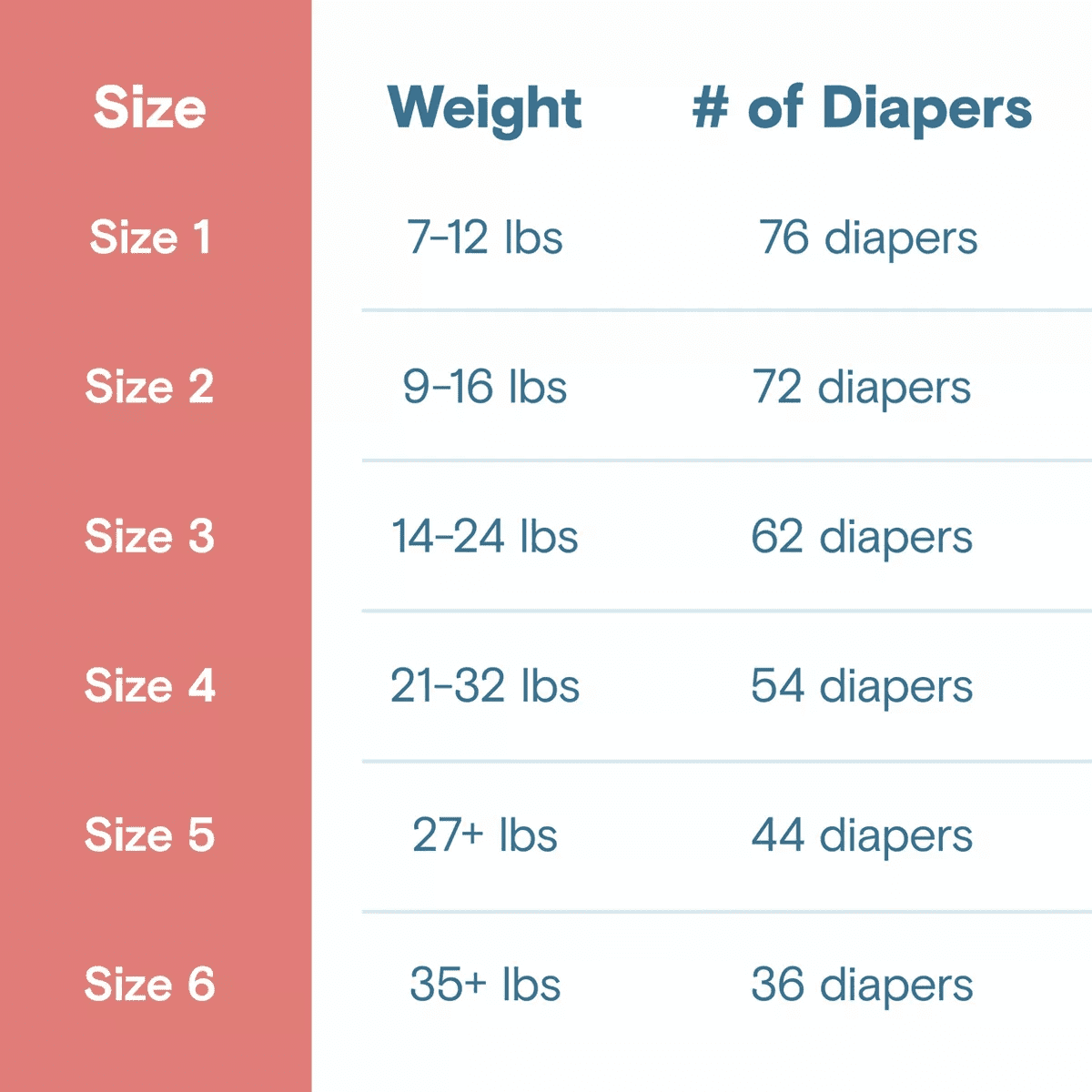Click the Size 2 row label
The width and height of the screenshot is (1092, 1092).
pyautogui.click(x=150, y=387)
